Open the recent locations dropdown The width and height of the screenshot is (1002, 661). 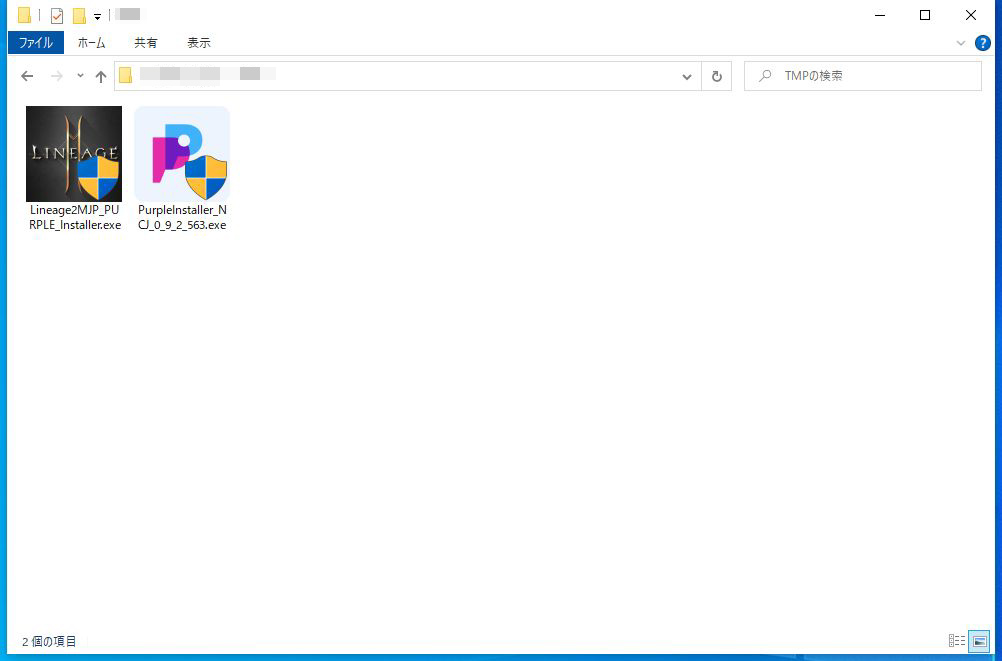[80, 75]
